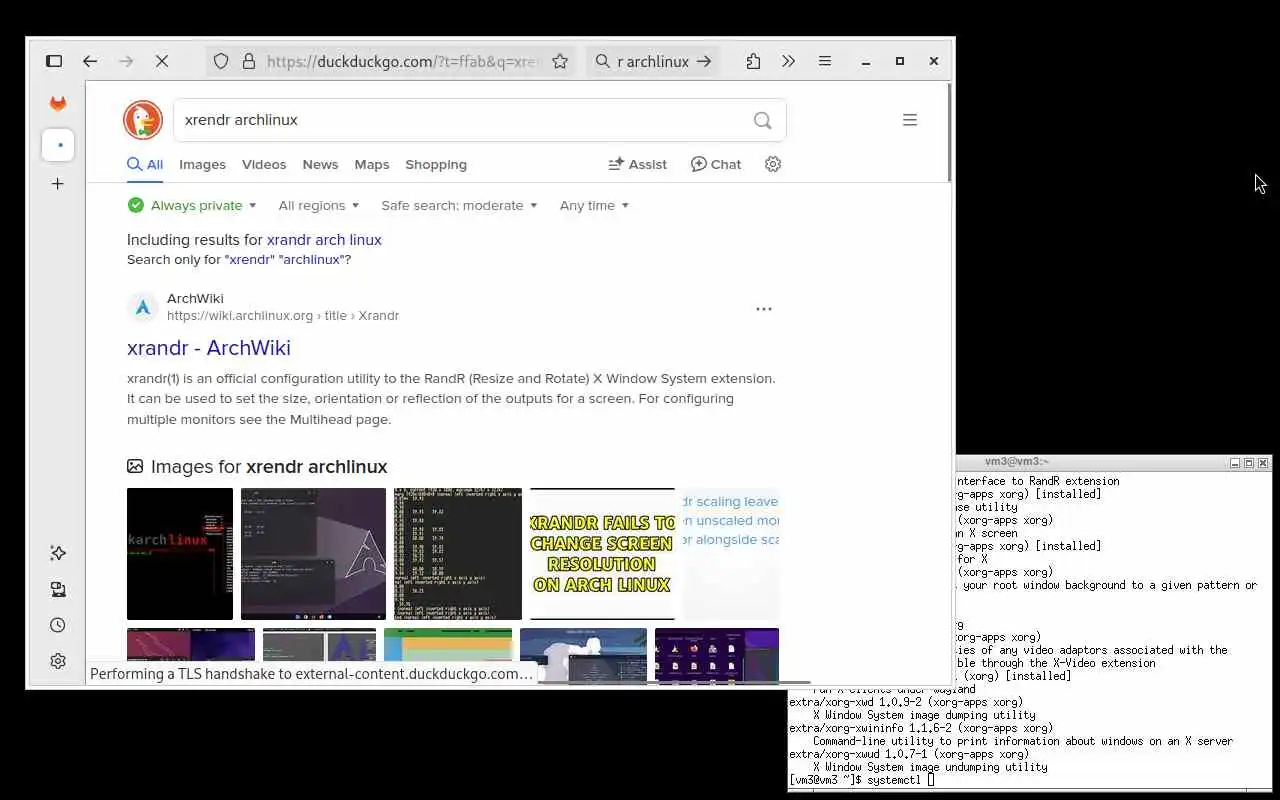Click "extra/xorg-xwininfo 1.1.6-2" terminal line
The width and height of the screenshot is (1280, 800).
click(920, 728)
